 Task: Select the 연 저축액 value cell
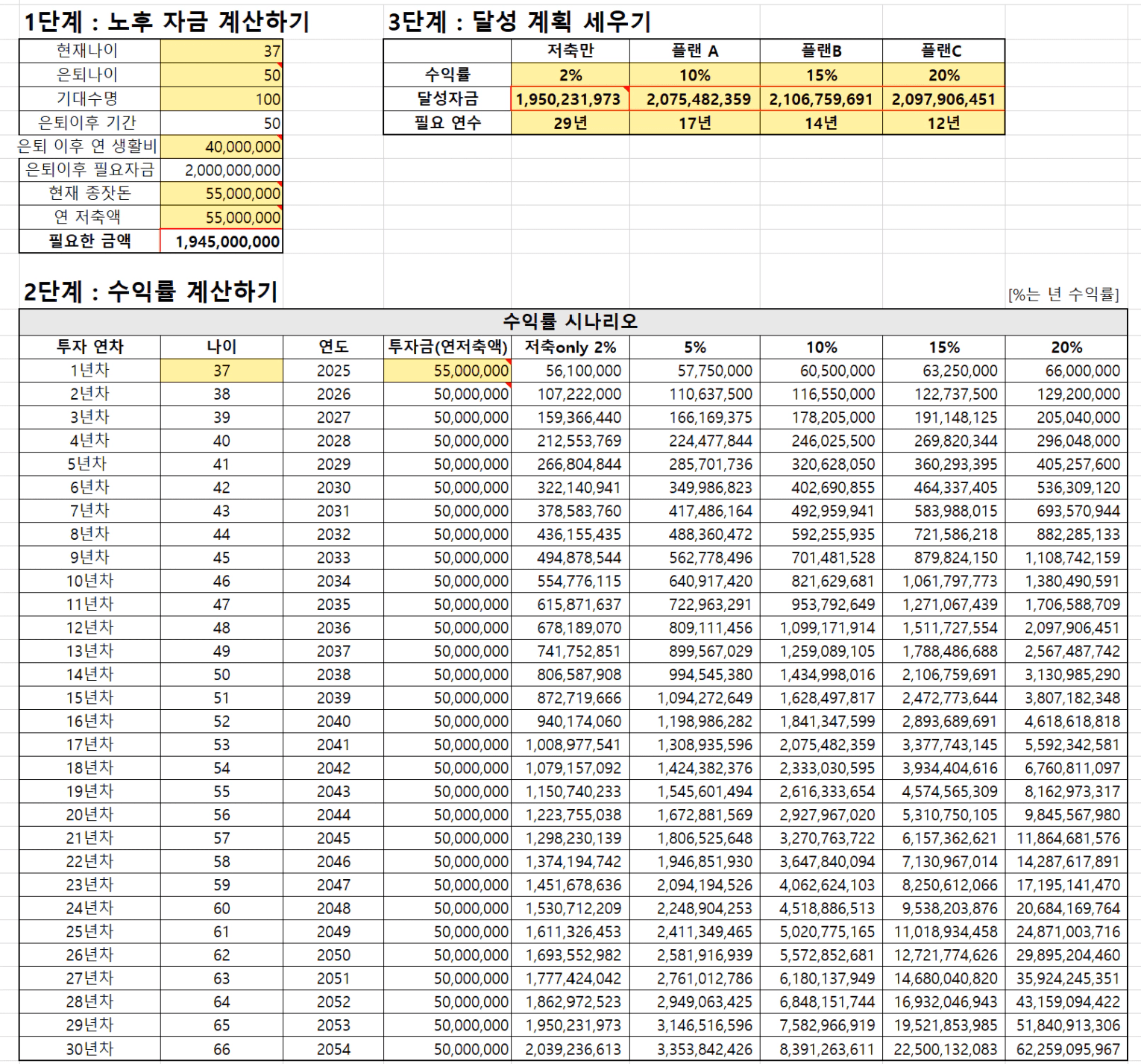[x=221, y=217]
